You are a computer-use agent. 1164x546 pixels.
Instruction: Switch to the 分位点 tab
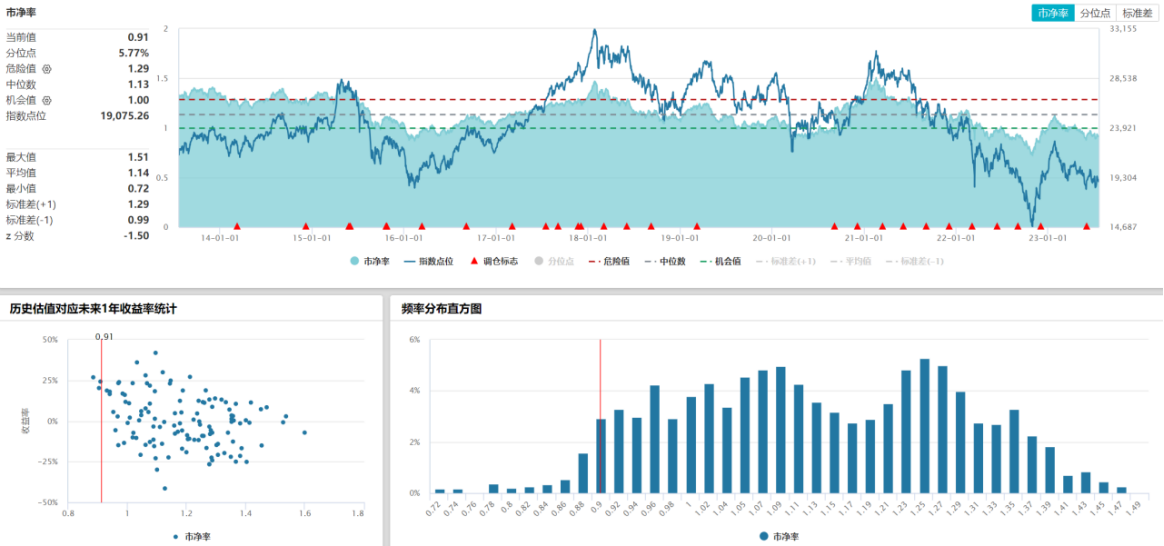click(x=1095, y=13)
